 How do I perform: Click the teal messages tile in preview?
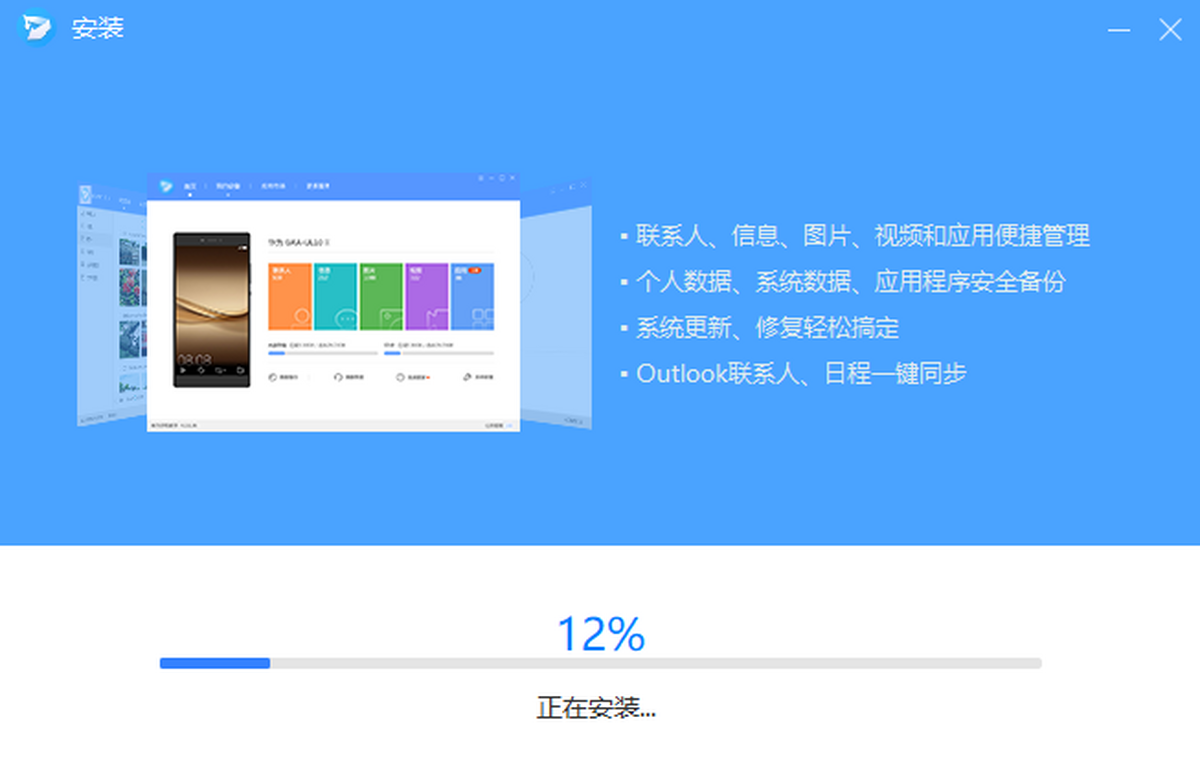[336, 297]
